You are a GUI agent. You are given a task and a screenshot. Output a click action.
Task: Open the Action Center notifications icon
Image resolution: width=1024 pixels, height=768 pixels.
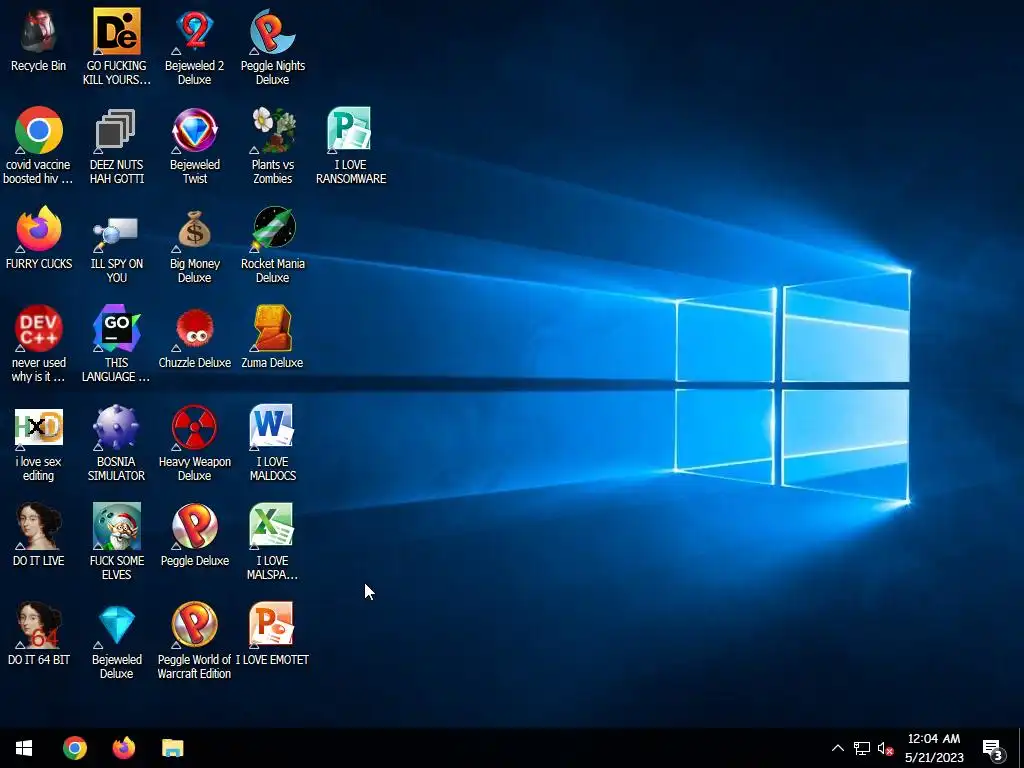(x=993, y=748)
